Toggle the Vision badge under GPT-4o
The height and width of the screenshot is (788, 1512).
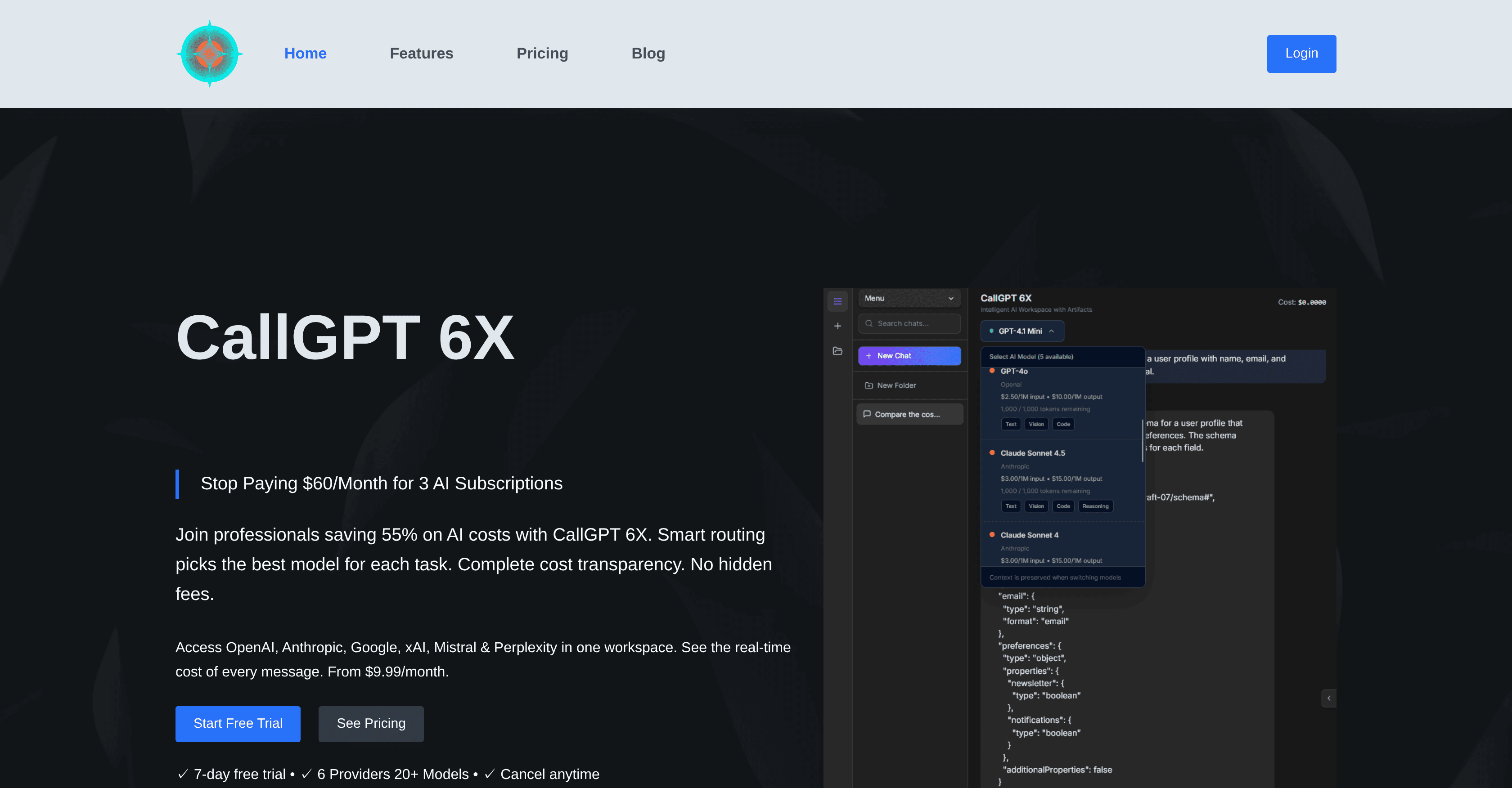1036,424
